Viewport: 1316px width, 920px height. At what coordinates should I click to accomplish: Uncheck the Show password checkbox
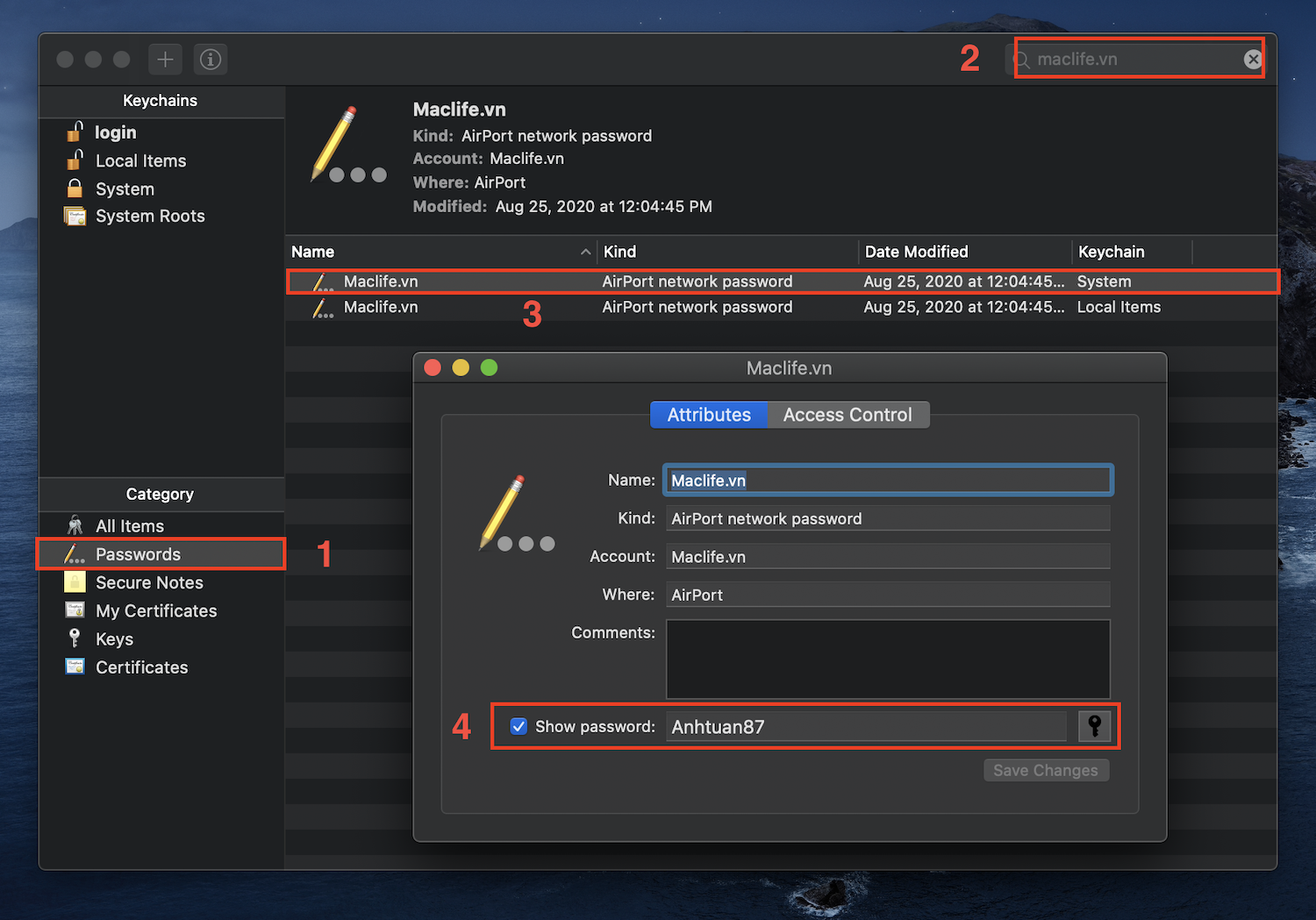(x=519, y=726)
